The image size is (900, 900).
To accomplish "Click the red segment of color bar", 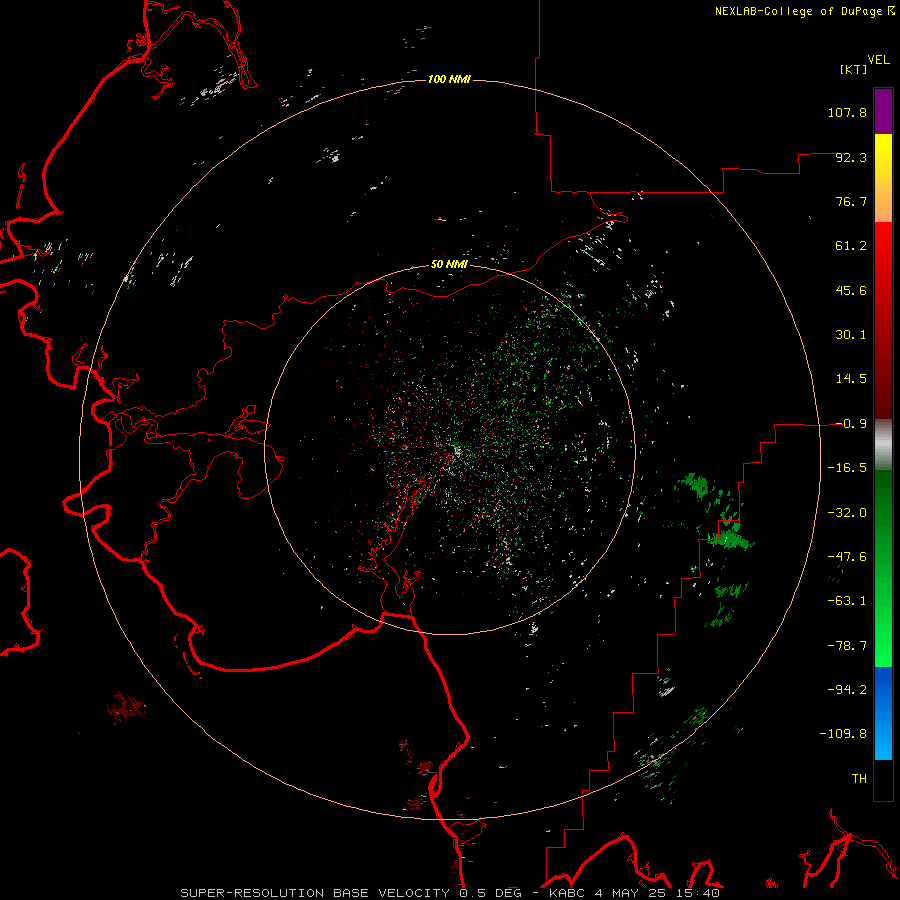I will (883, 320).
